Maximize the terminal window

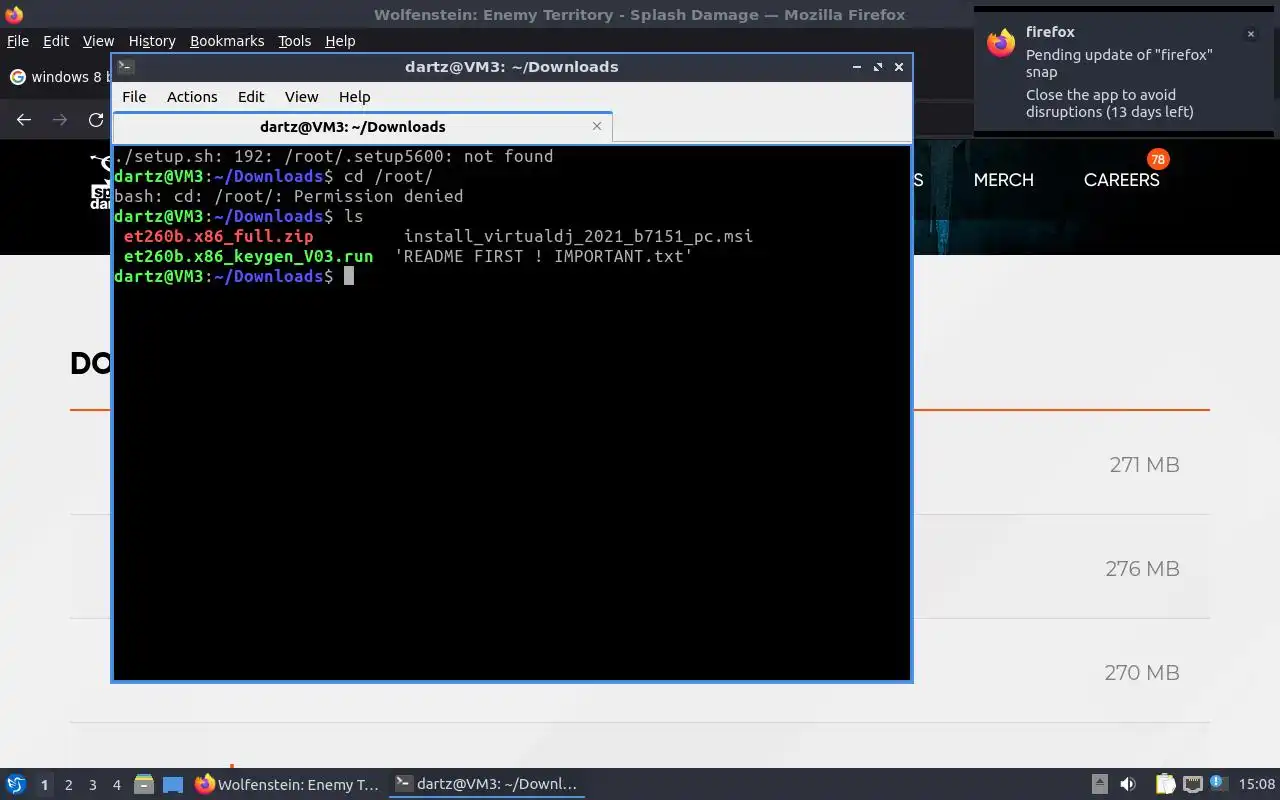[878, 67]
